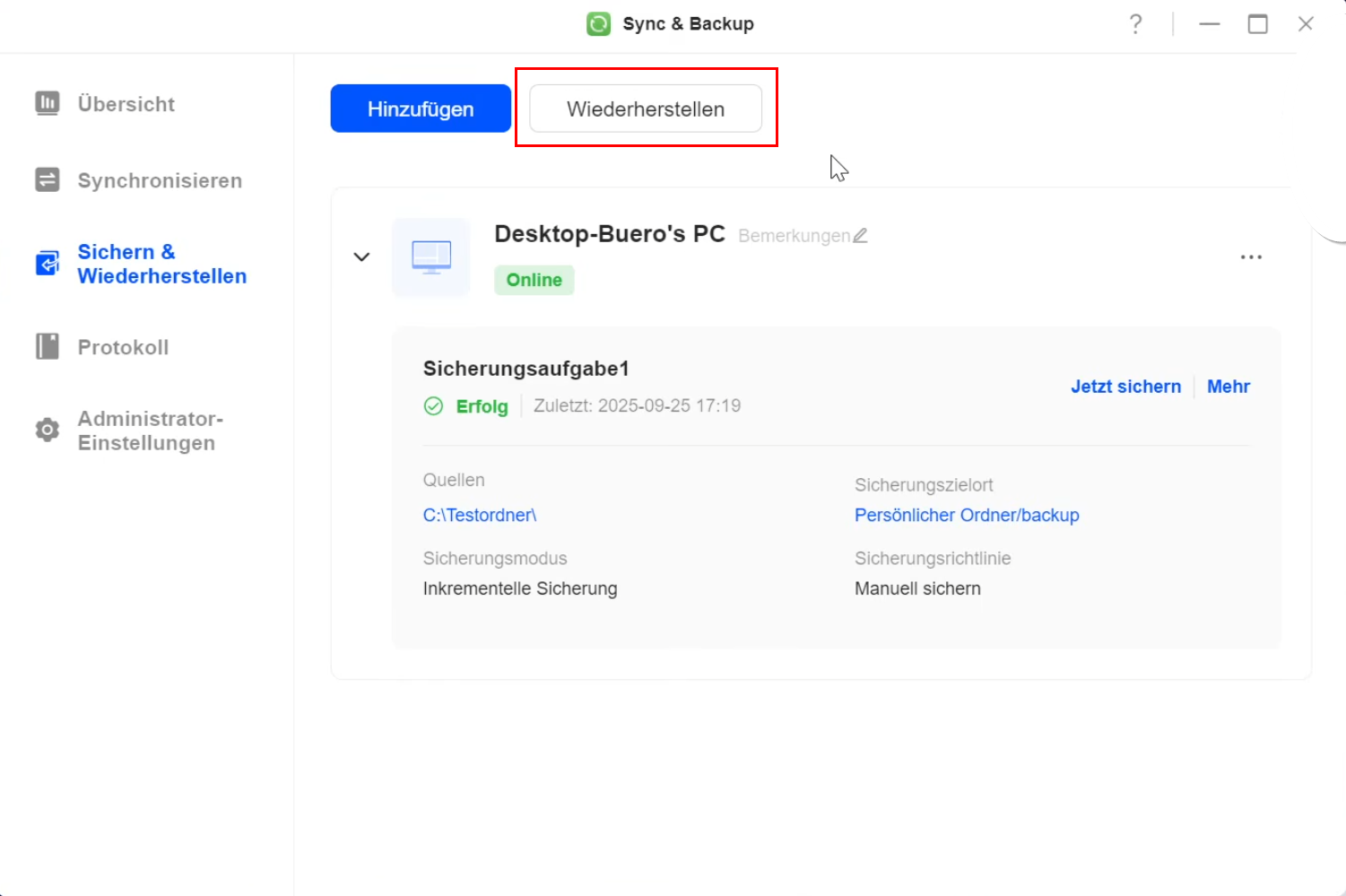
Task: Open Persönlicher Ordner/backup destination link
Action: 967,515
